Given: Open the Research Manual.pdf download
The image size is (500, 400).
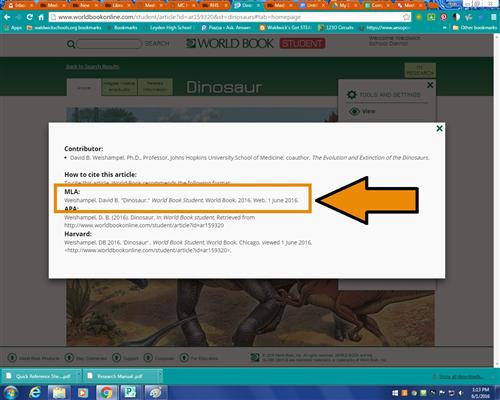Looking at the screenshot, I should [119, 376].
